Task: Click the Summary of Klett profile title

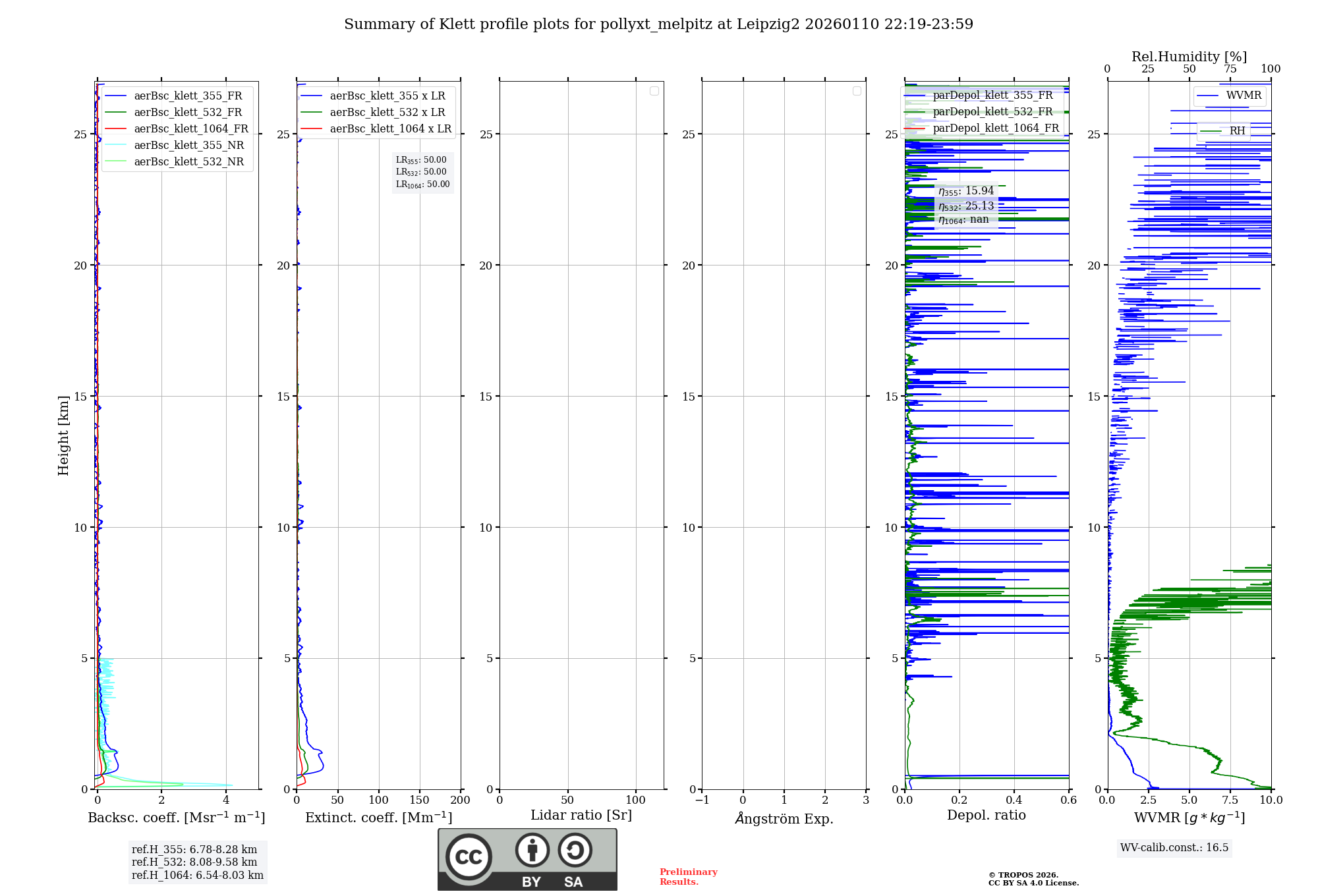Action: 658,24
